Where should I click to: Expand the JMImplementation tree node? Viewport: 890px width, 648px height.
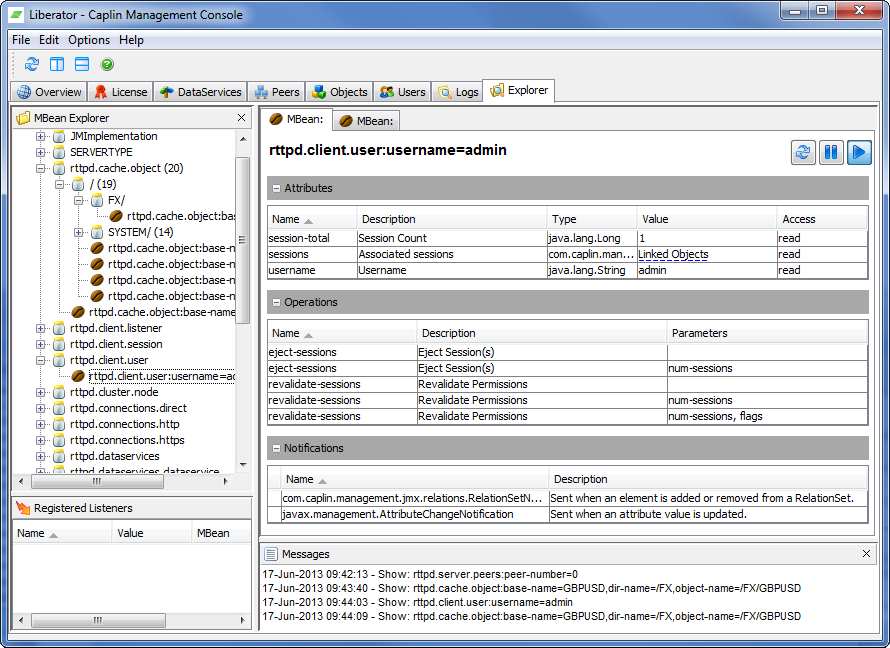40,136
